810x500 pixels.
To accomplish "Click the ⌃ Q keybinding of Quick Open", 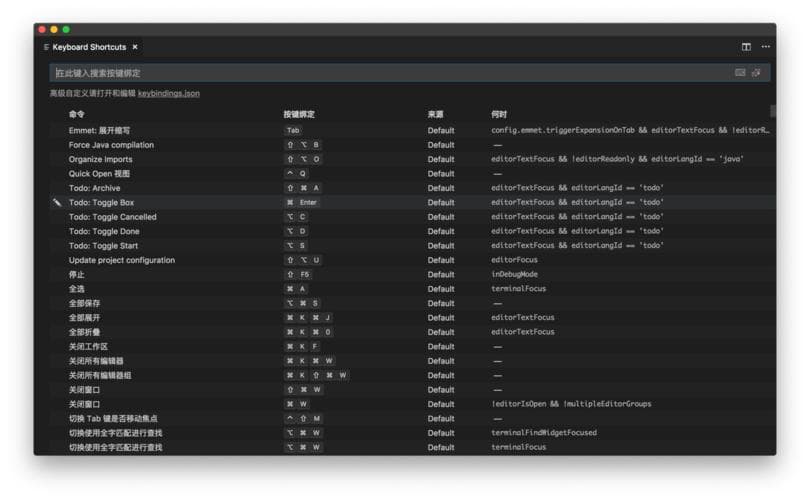I will tap(297, 174).
